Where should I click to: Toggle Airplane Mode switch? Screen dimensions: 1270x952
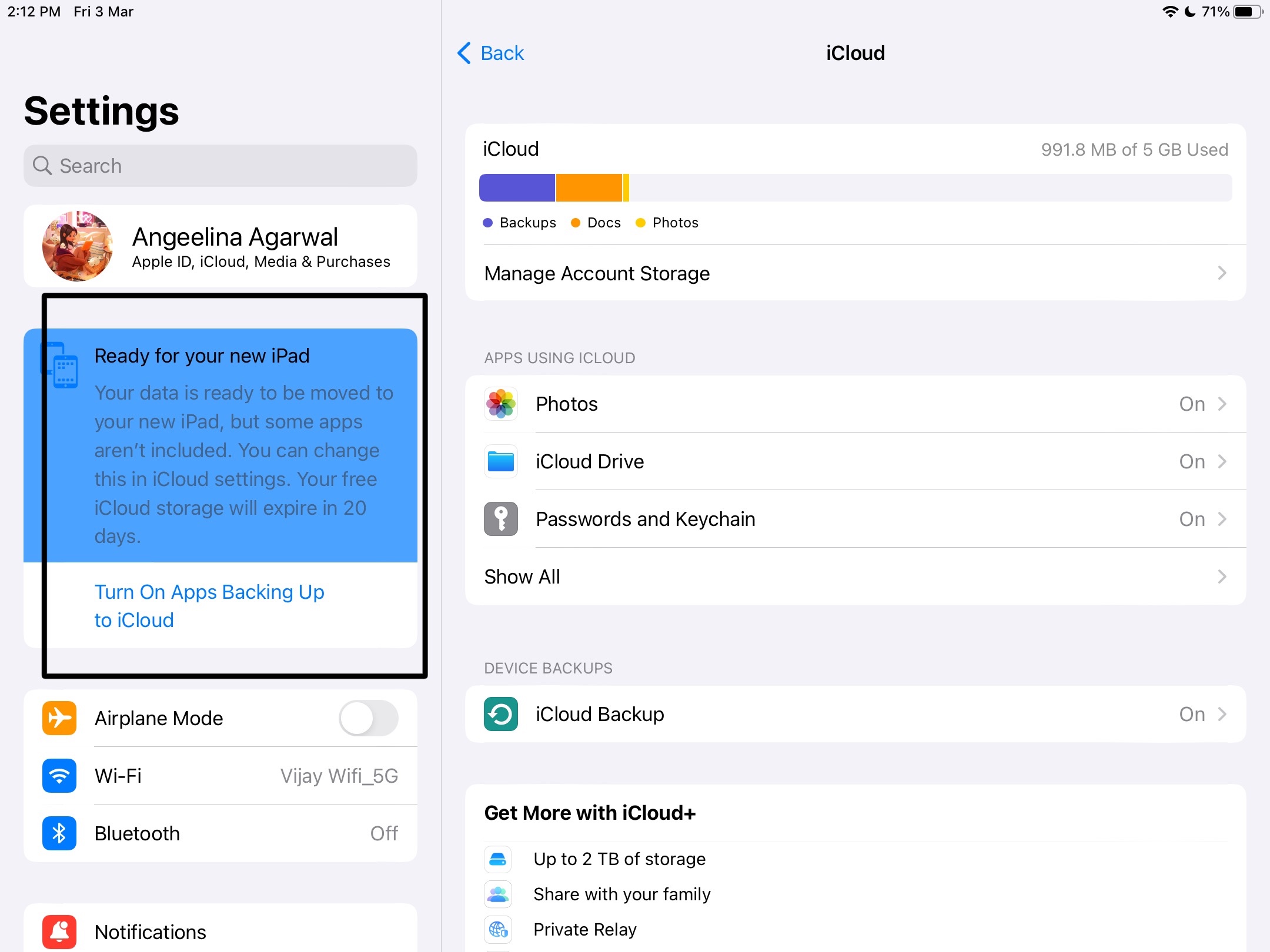[370, 718]
